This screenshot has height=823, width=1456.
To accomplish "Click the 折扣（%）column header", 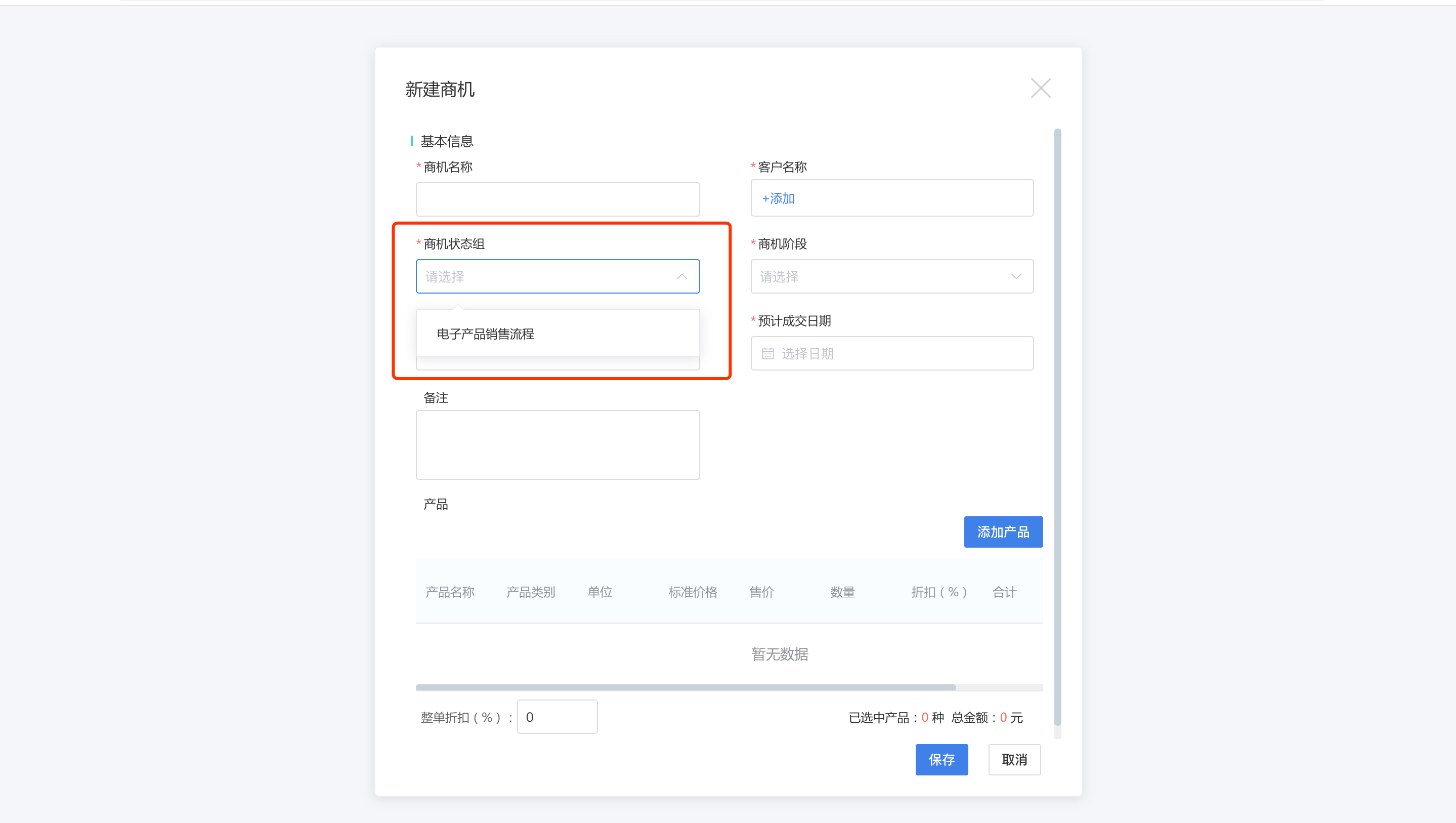I will coord(939,592).
